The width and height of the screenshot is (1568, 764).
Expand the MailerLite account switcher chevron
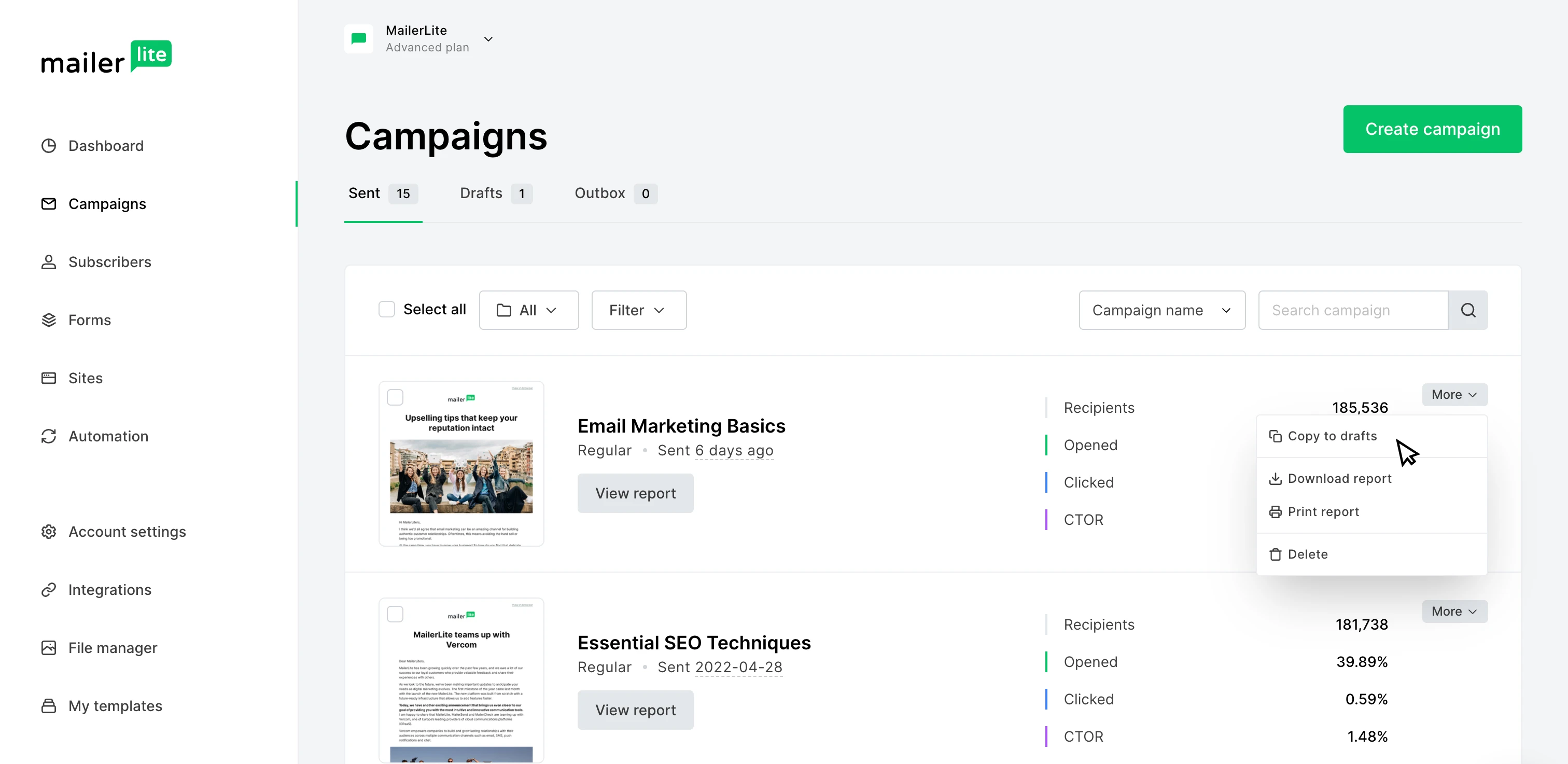point(488,39)
